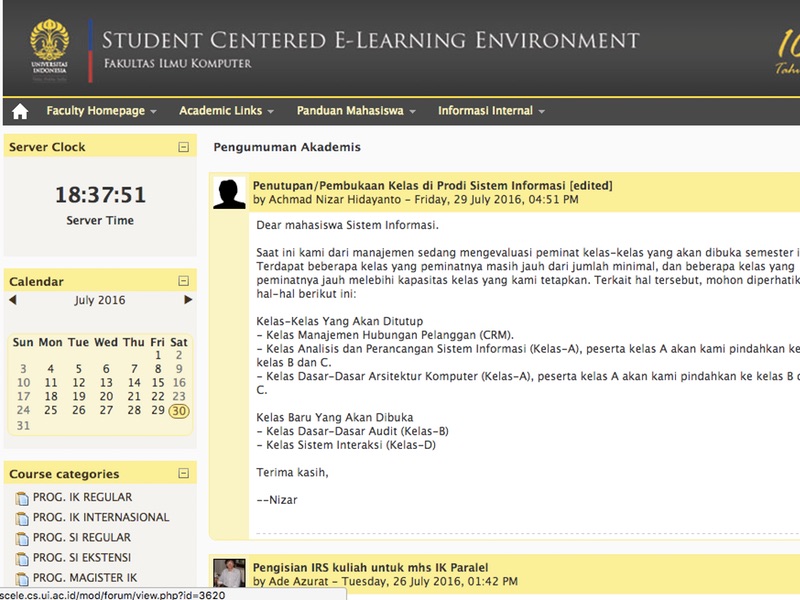Click the 'Server Clock' block title
Screen dimensions: 800x600
[47, 147]
